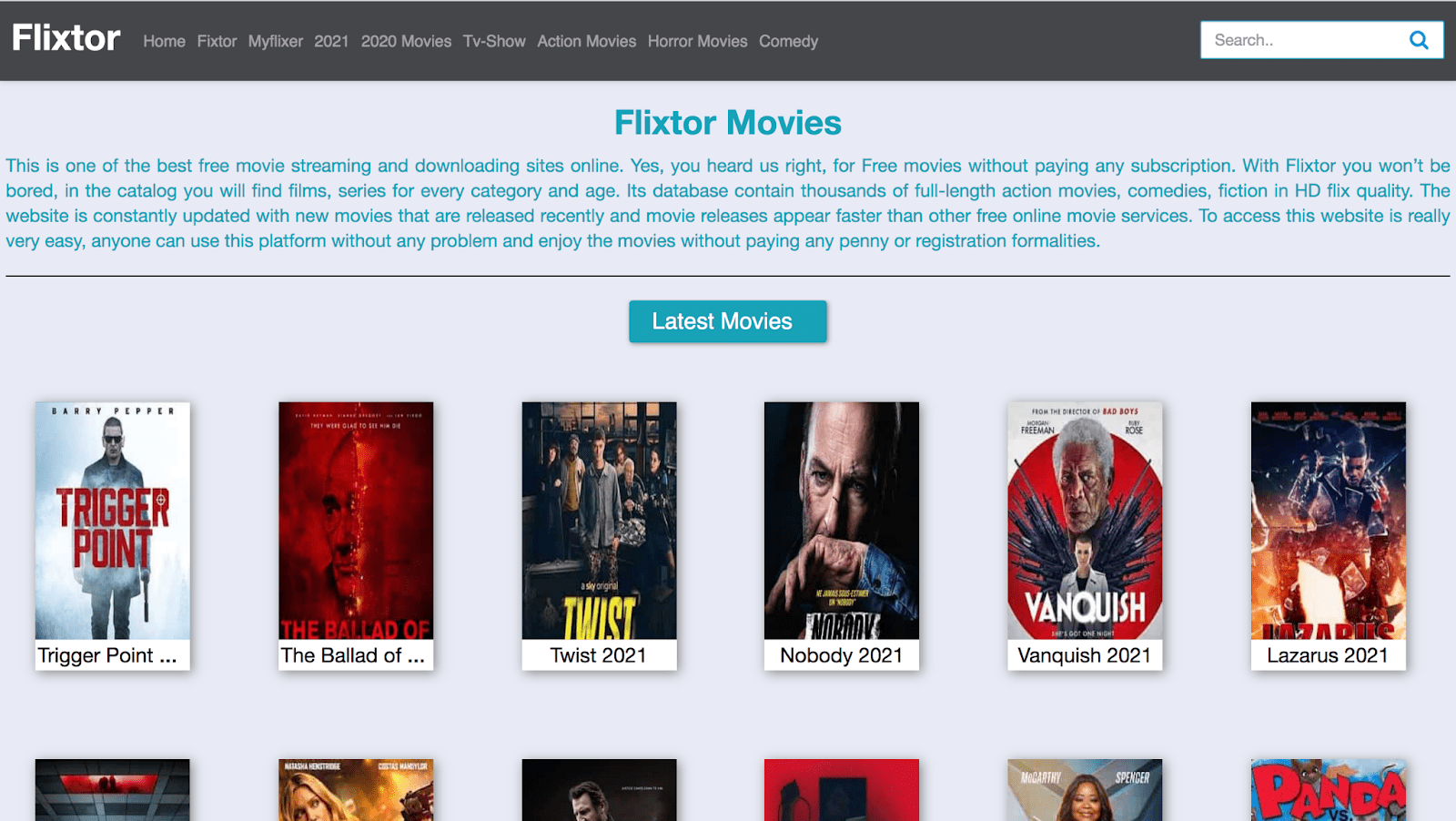
Task: Click the "The Ballad of ..." title
Action: 353,655
